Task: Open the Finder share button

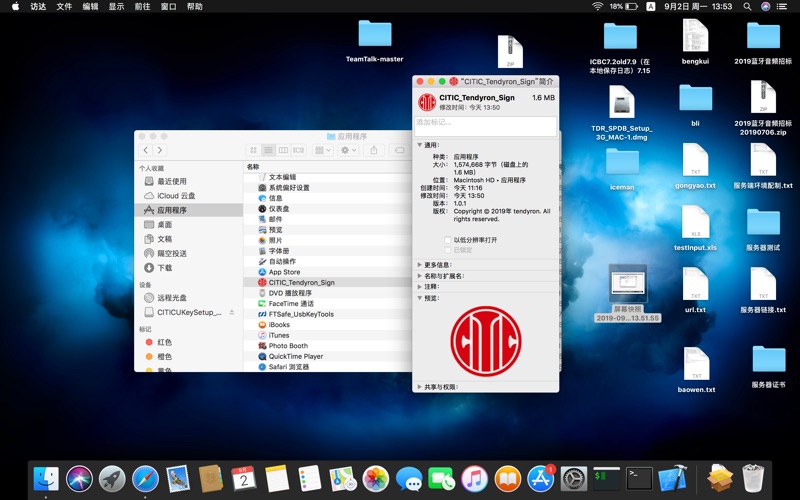Action: (x=374, y=150)
